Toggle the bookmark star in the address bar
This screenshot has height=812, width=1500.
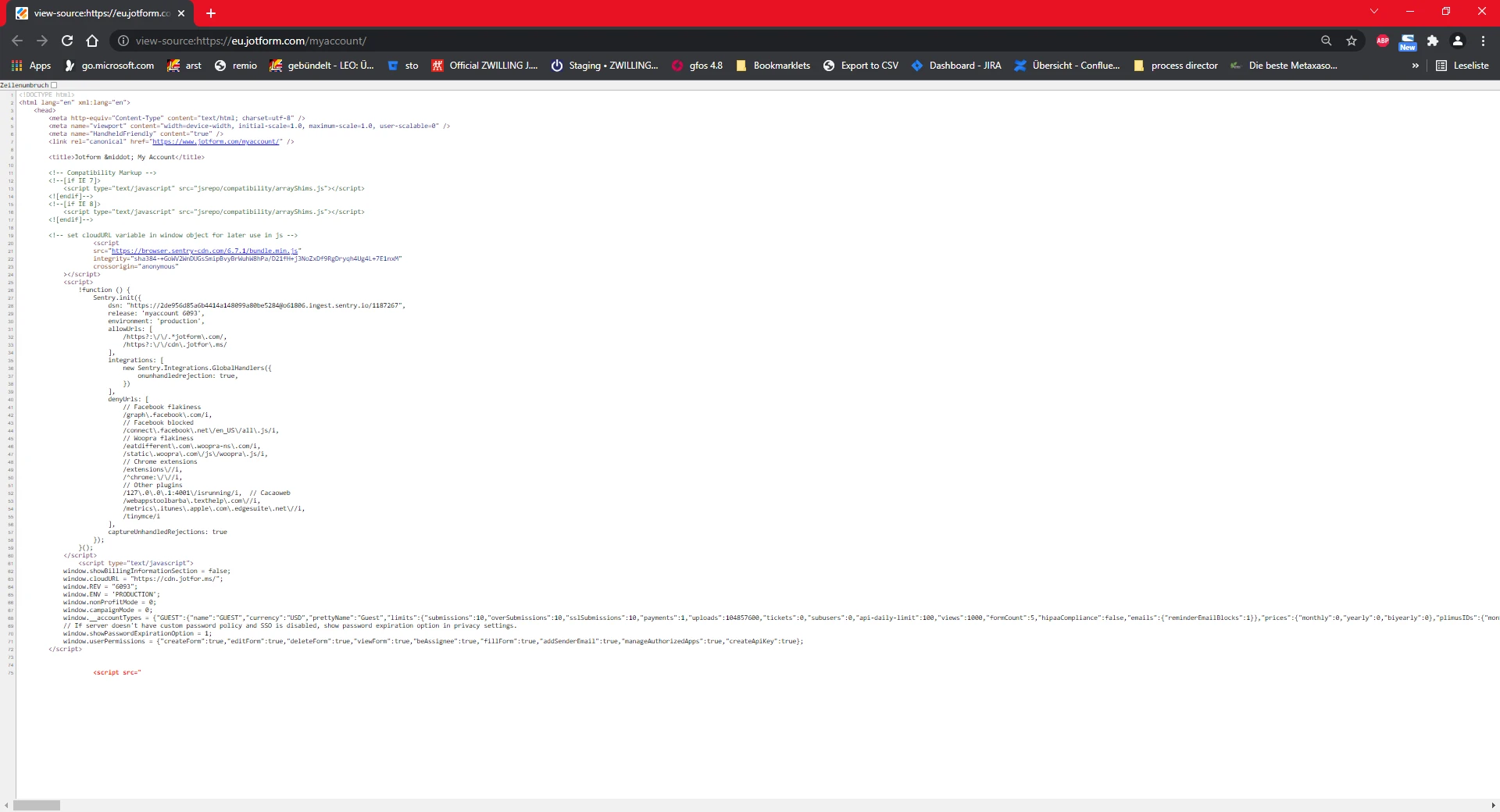click(x=1352, y=41)
